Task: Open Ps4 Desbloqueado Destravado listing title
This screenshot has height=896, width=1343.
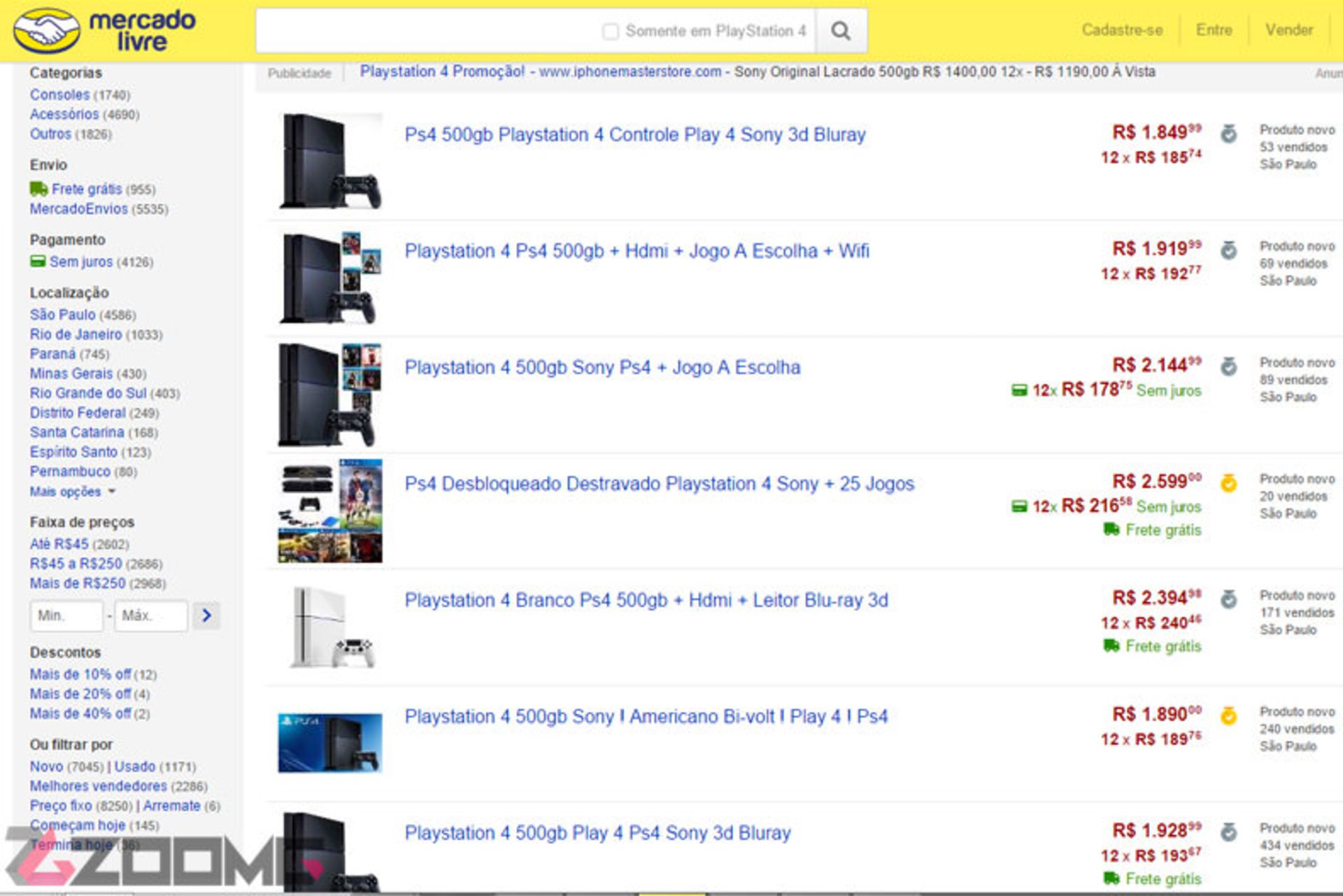Action: tap(660, 483)
